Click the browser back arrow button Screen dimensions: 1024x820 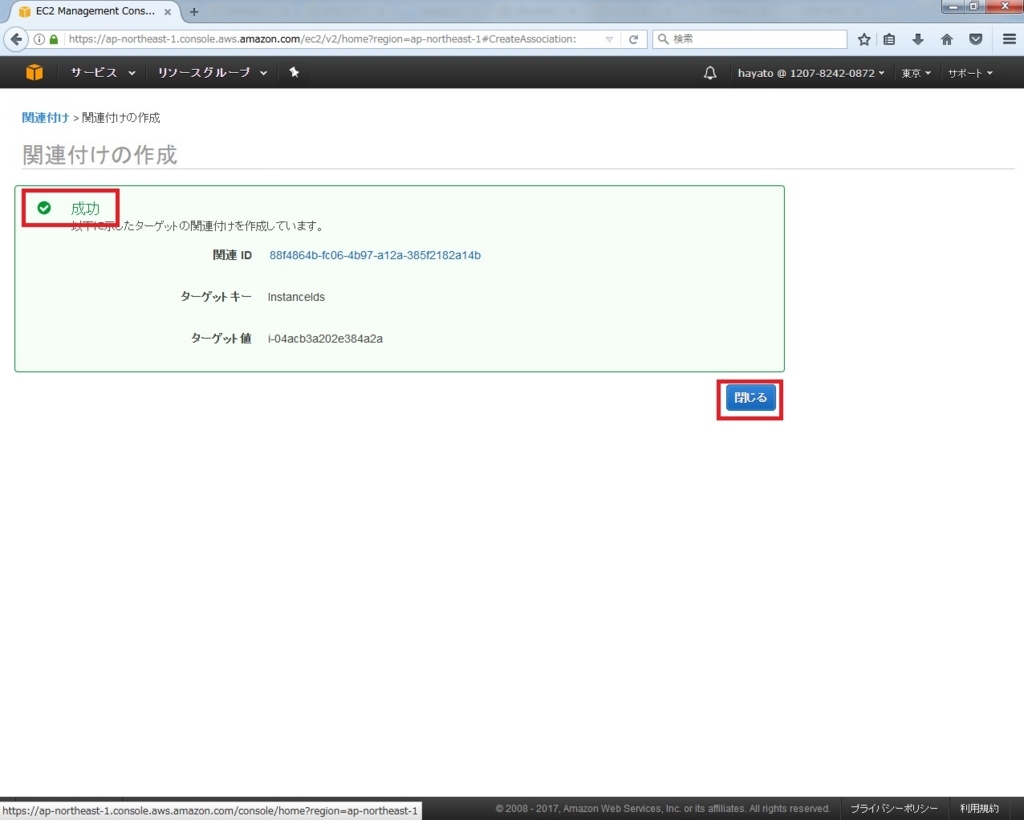16,39
